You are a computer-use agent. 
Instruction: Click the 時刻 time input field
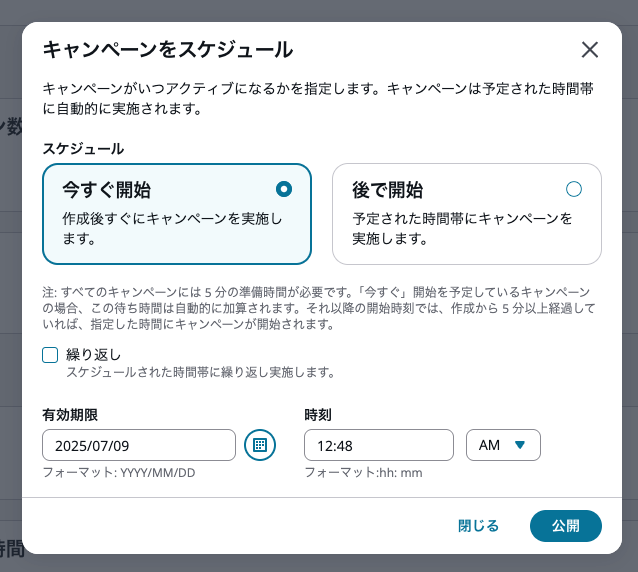click(379, 445)
